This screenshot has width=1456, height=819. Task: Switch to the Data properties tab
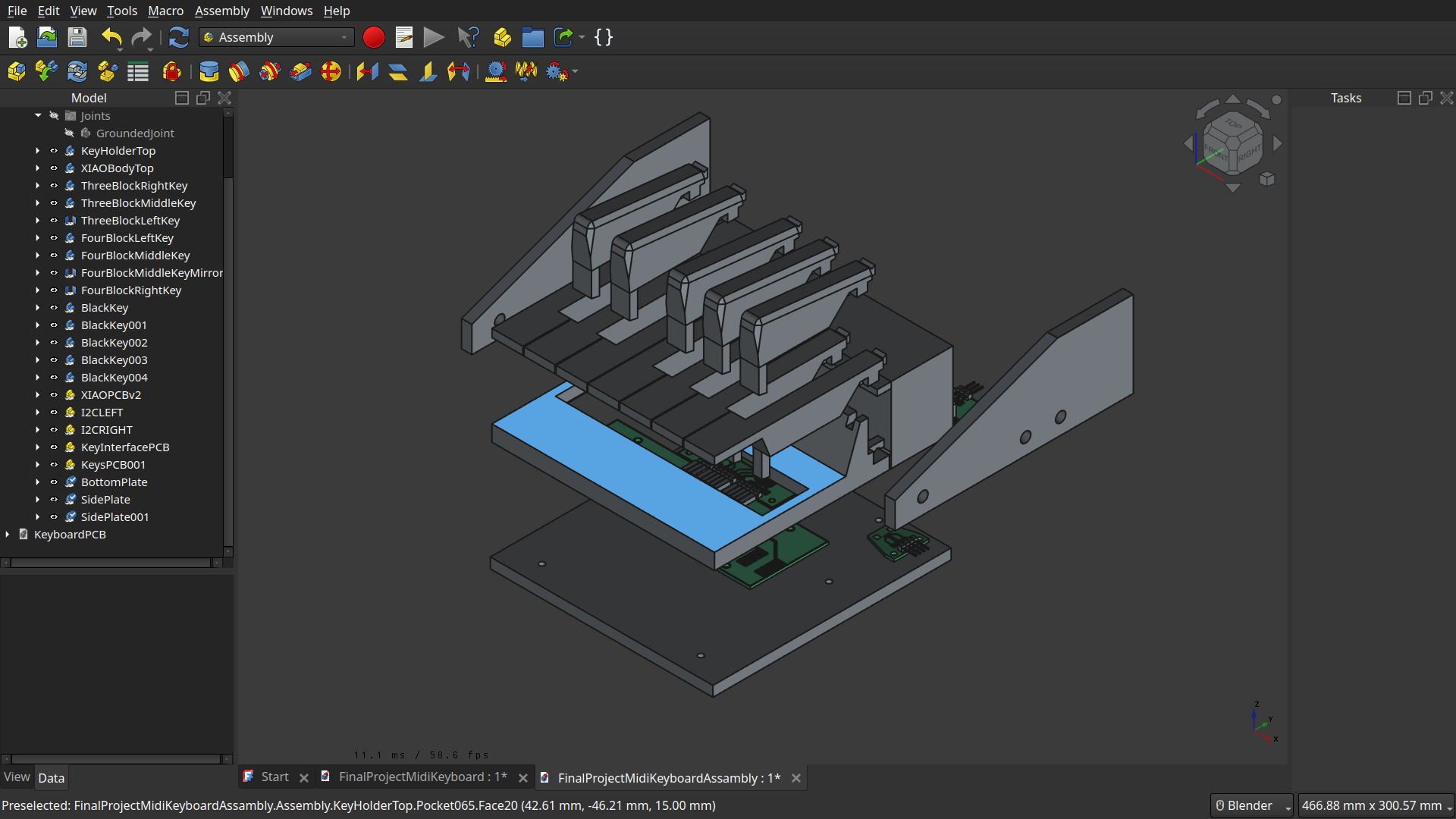(x=52, y=778)
